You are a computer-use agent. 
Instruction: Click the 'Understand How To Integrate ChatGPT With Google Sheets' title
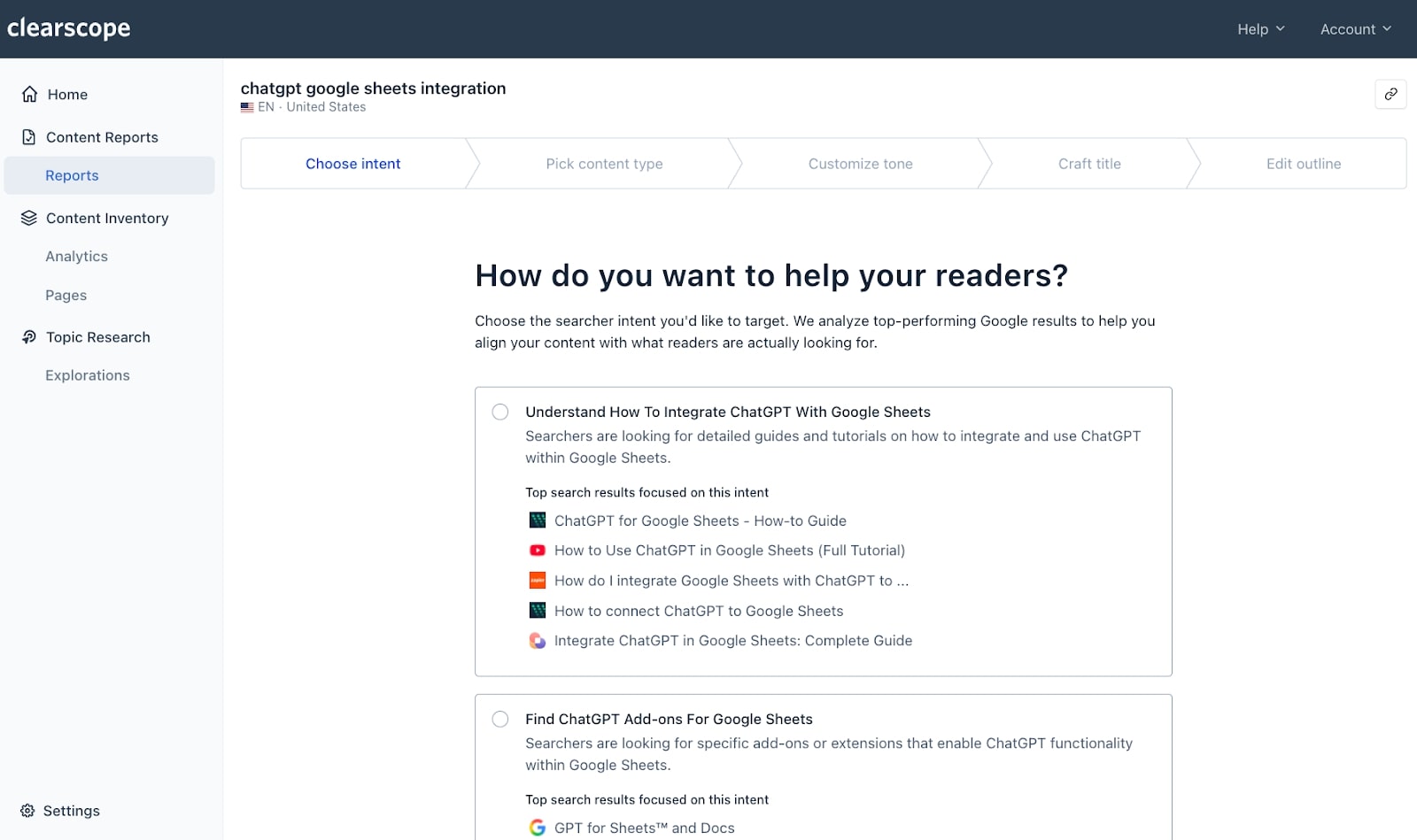point(728,412)
